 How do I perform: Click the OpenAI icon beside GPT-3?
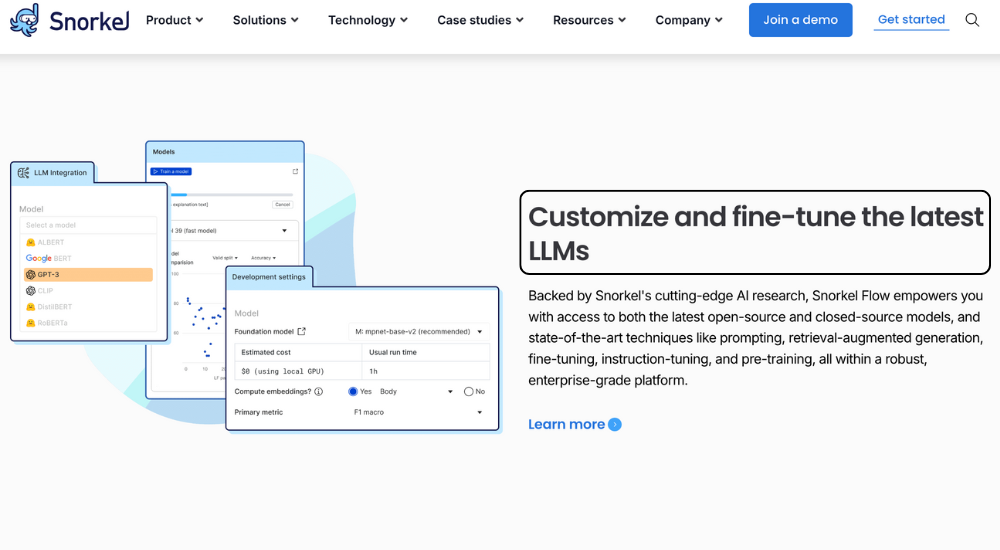point(30,274)
